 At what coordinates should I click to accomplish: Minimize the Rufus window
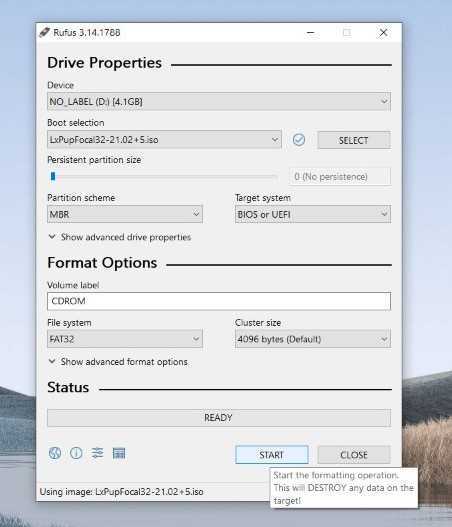311,33
